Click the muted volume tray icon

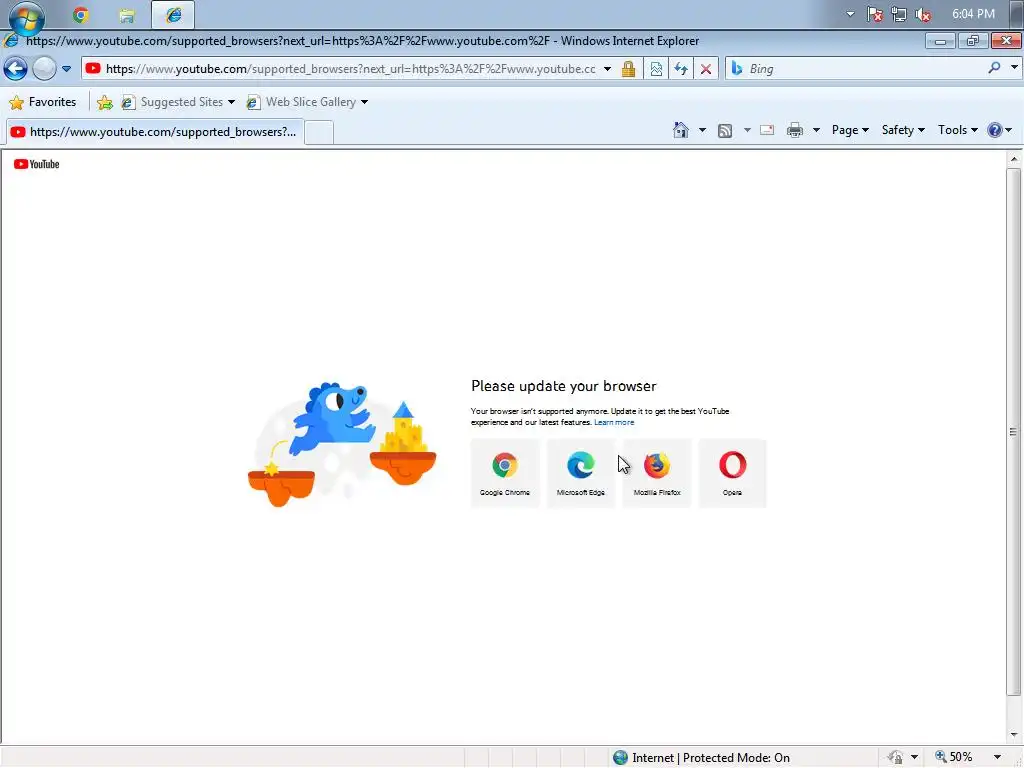tap(923, 14)
